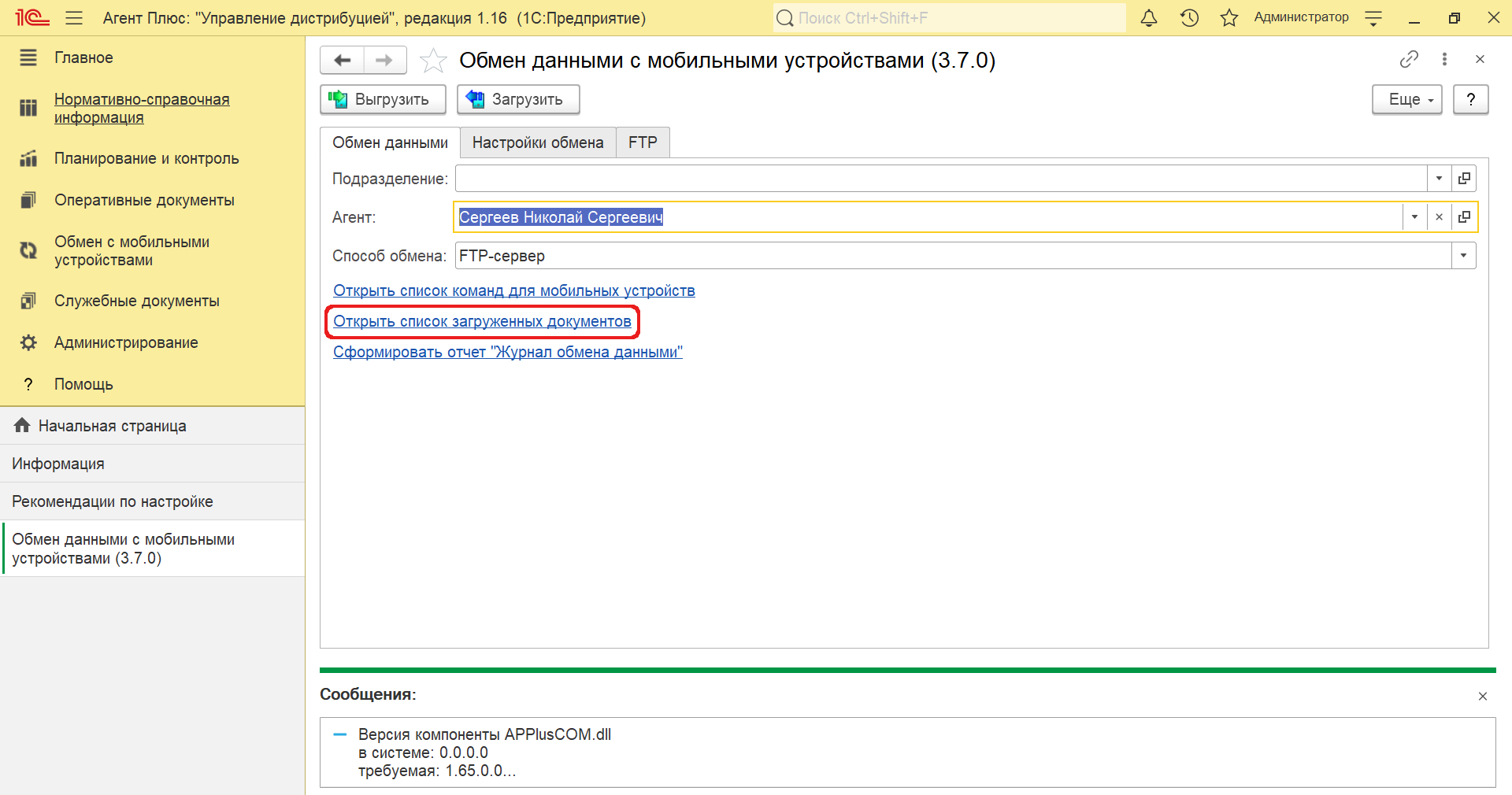This screenshot has height=795, width=1512.
Task: Click the Загрузить button
Action: click(x=518, y=99)
